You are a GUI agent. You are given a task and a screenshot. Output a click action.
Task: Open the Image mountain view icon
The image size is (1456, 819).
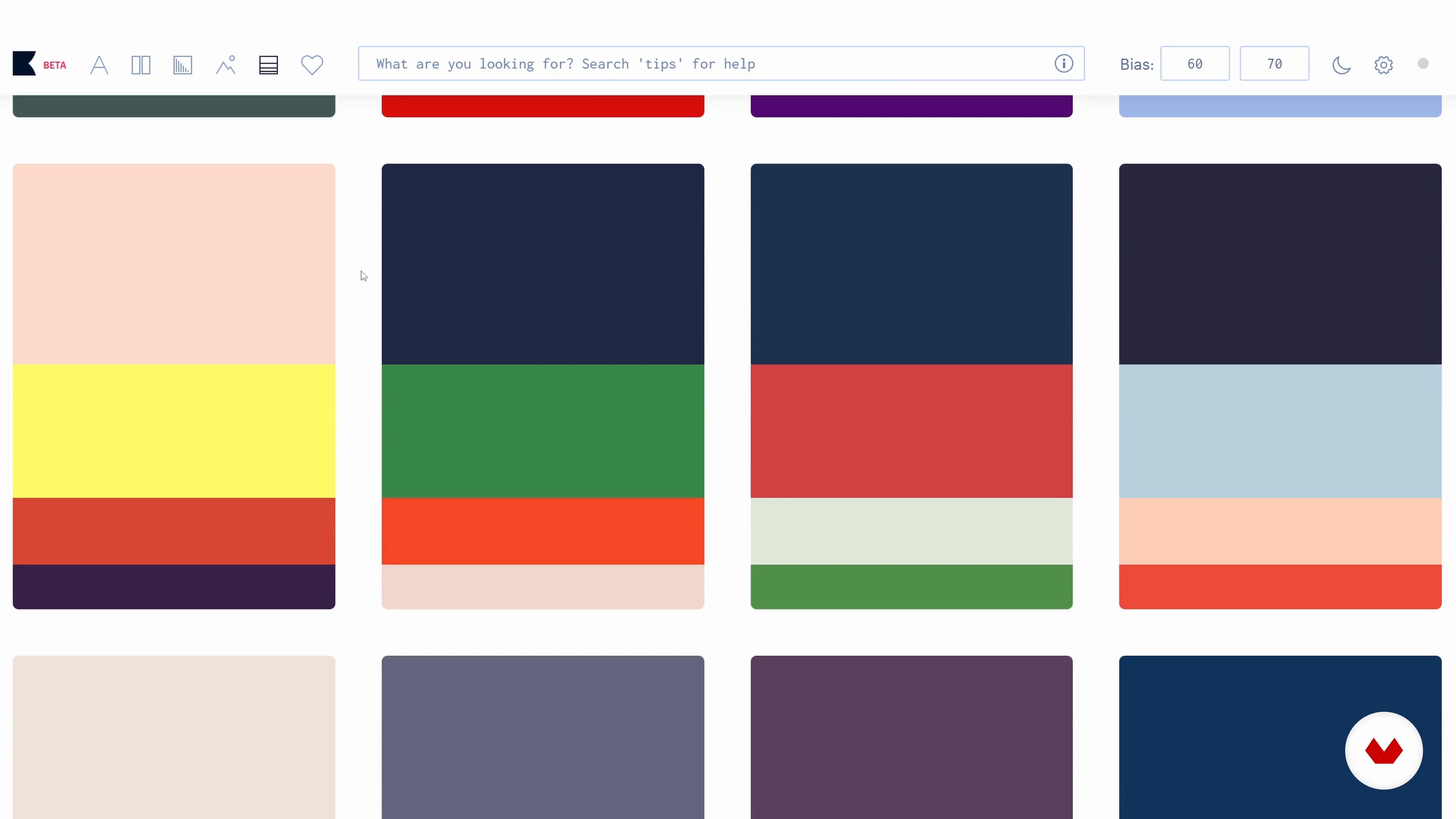coord(226,65)
